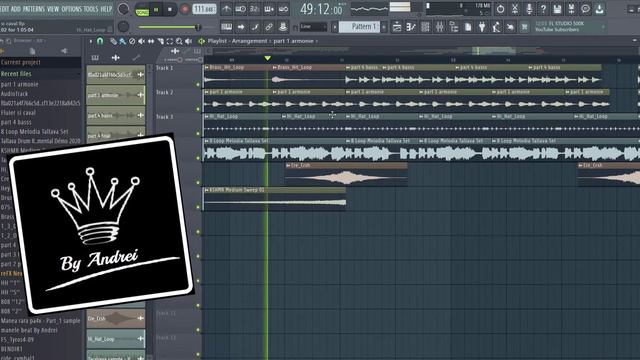Open the Tempo tapper icon
This screenshot has height=360, width=640.
click(x=496, y=27)
